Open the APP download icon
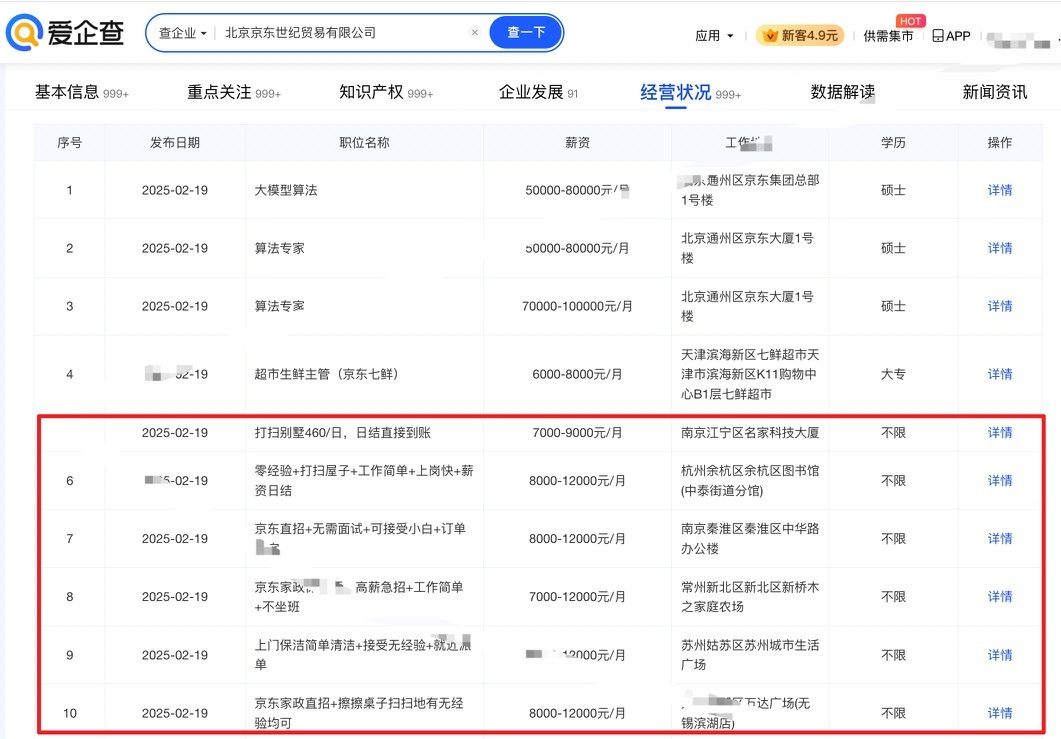The height and width of the screenshot is (739, 1061). pos(938,36)
